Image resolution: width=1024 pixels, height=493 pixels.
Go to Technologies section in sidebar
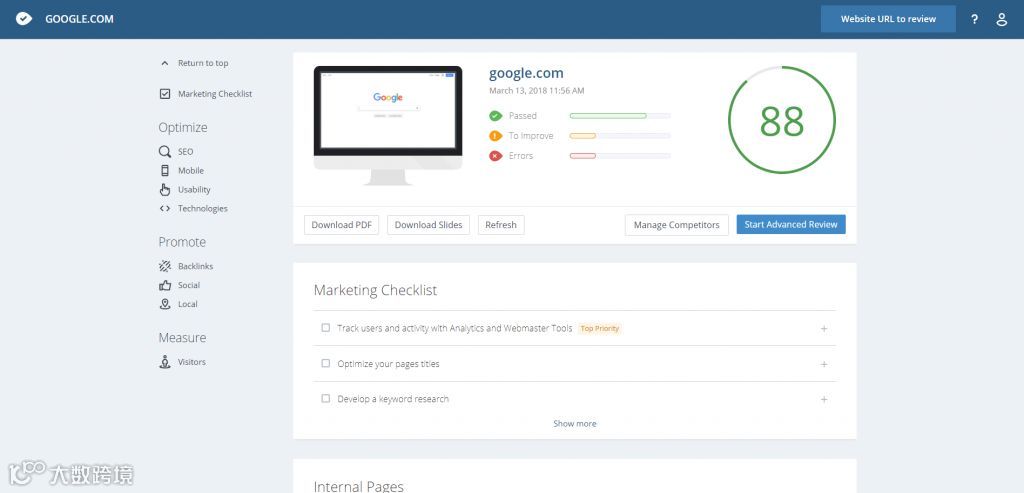(202, 209)
